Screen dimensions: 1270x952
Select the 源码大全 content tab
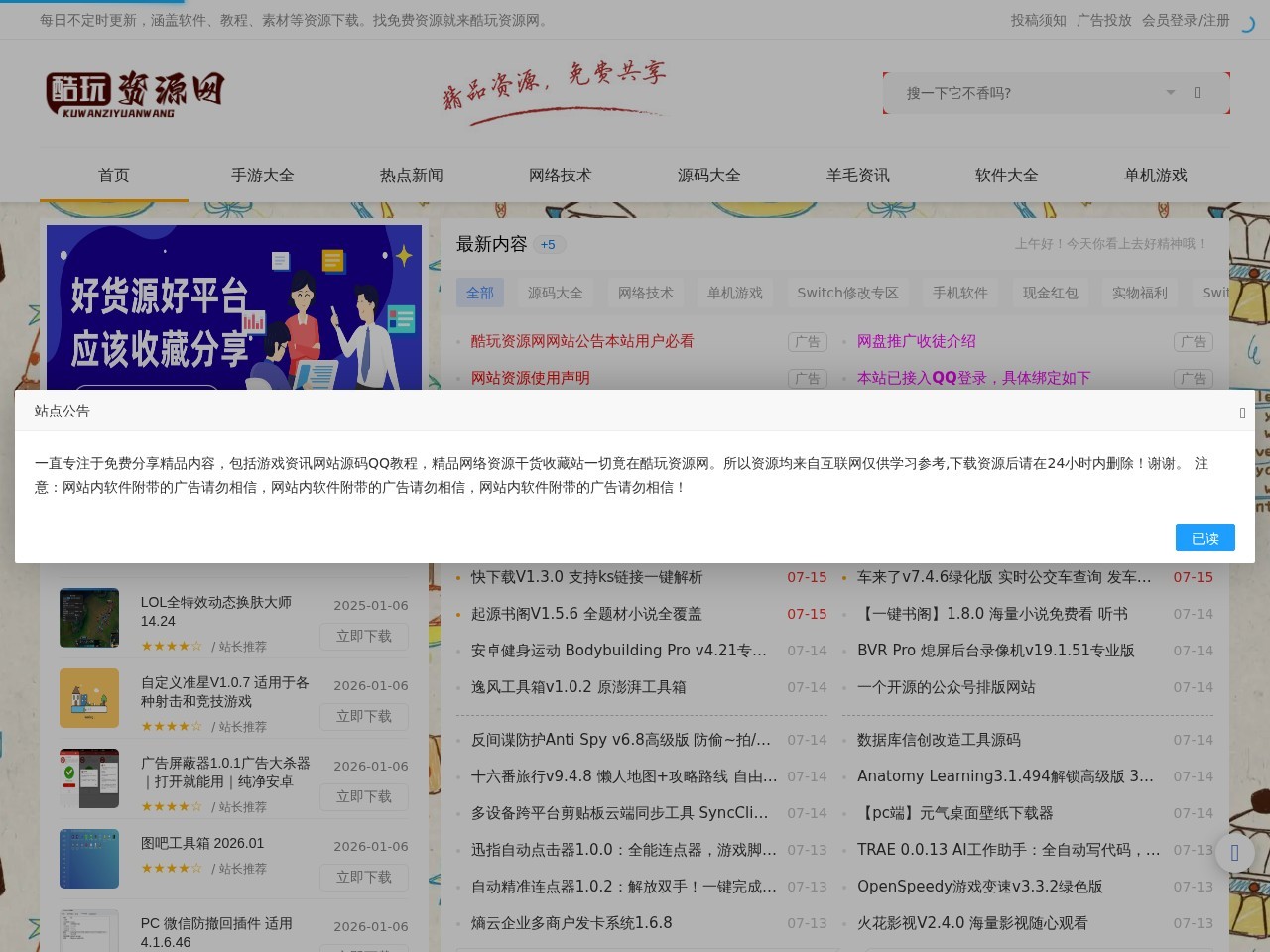(556, 293)
